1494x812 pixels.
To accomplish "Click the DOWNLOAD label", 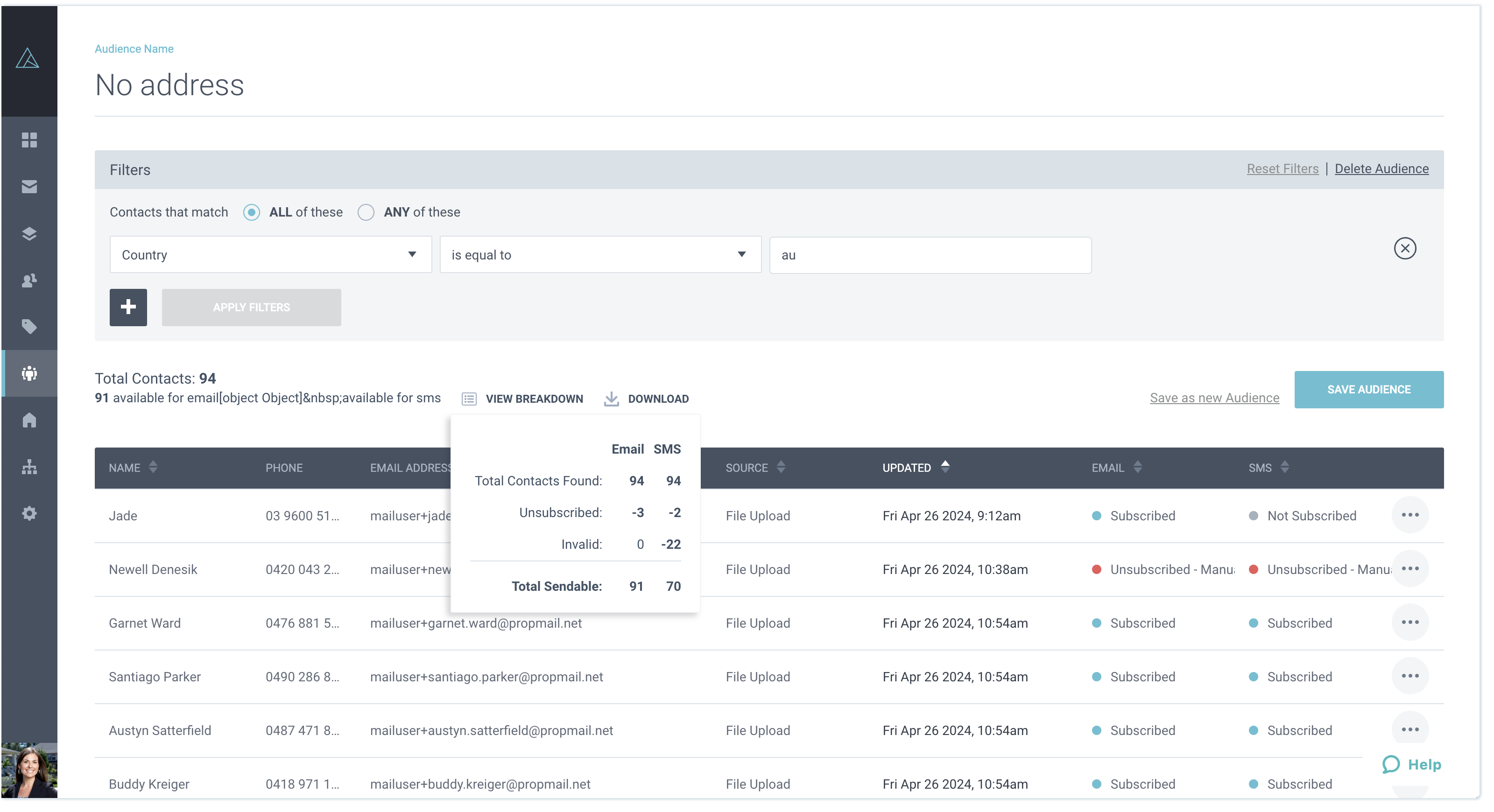I will [x=658, y=399].
